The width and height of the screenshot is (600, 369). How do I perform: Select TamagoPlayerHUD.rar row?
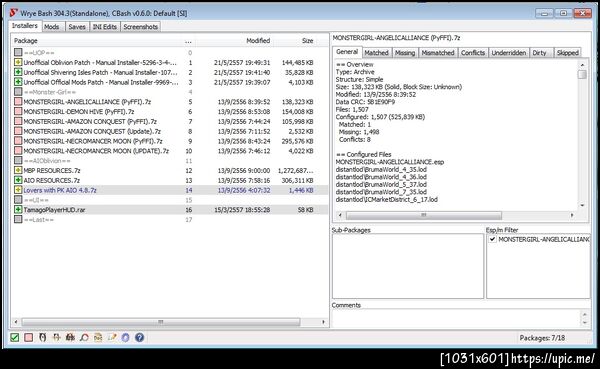pyautogui.click(x=170, y=209)
